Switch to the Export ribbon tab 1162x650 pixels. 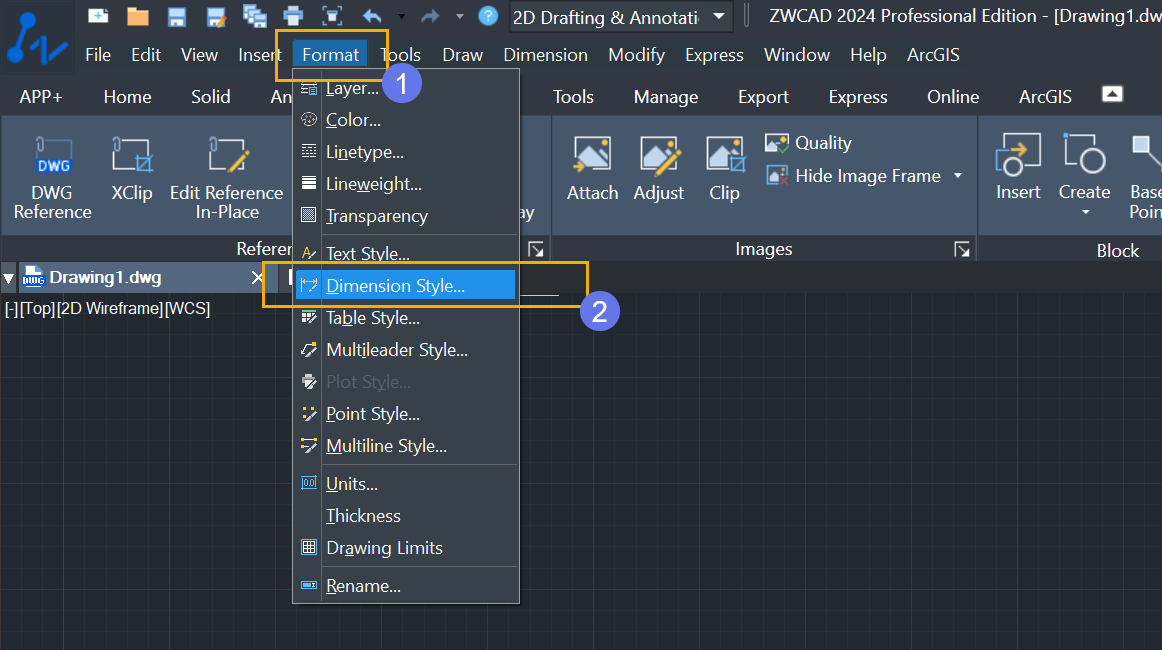click(763, 97)
